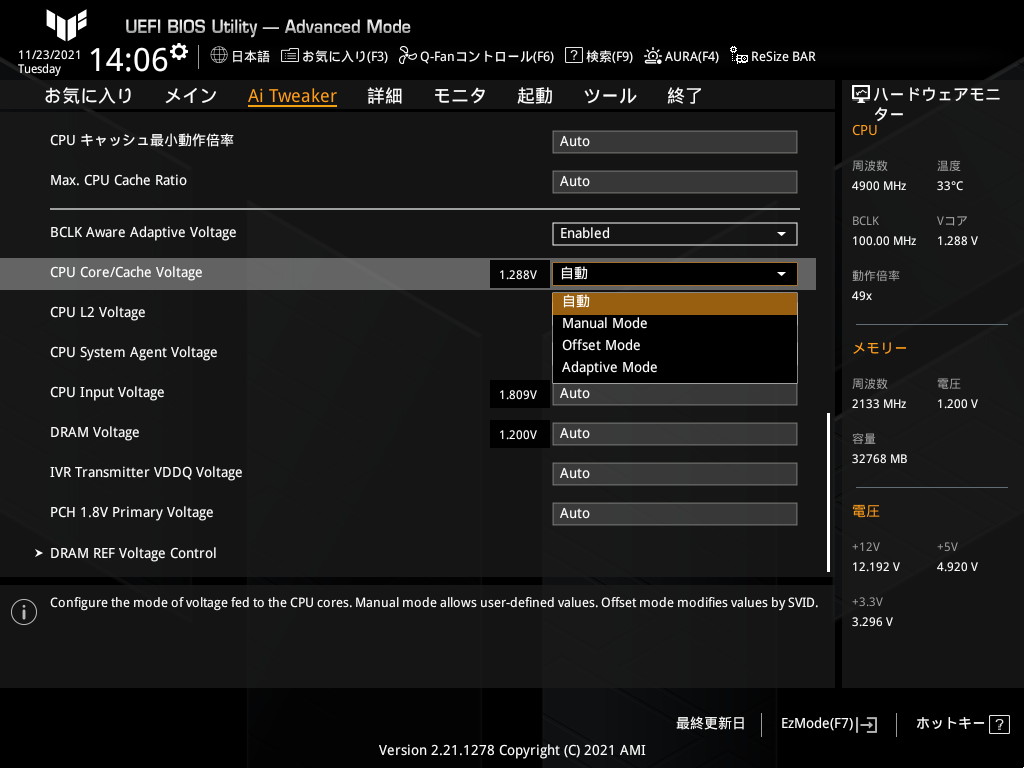Click the 1.200V DRAM voltage readout
This screenshot has width=1024, height=768.
click(x=519, y=434)
